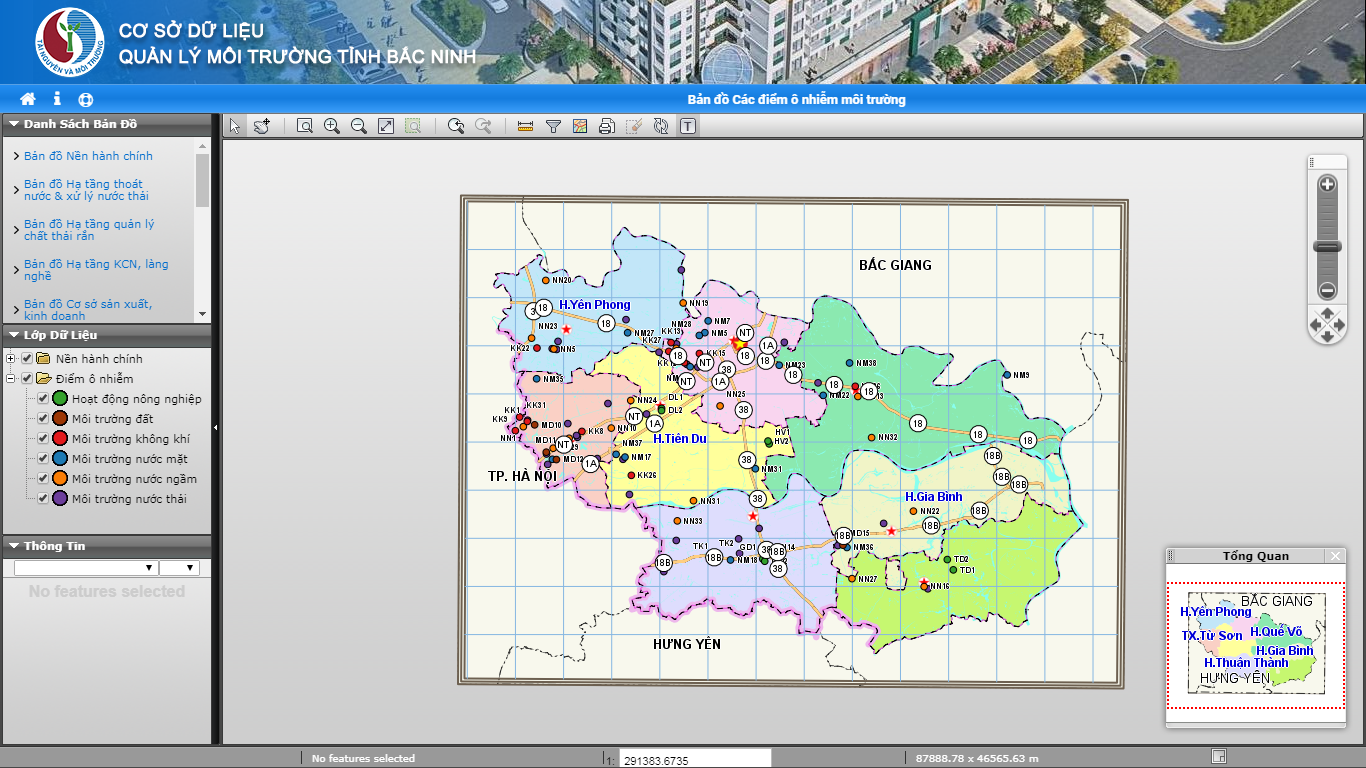Click the Điểm ô nhiễm layer name in the tree
The image size is (1366, 768).
pos(94,379)
